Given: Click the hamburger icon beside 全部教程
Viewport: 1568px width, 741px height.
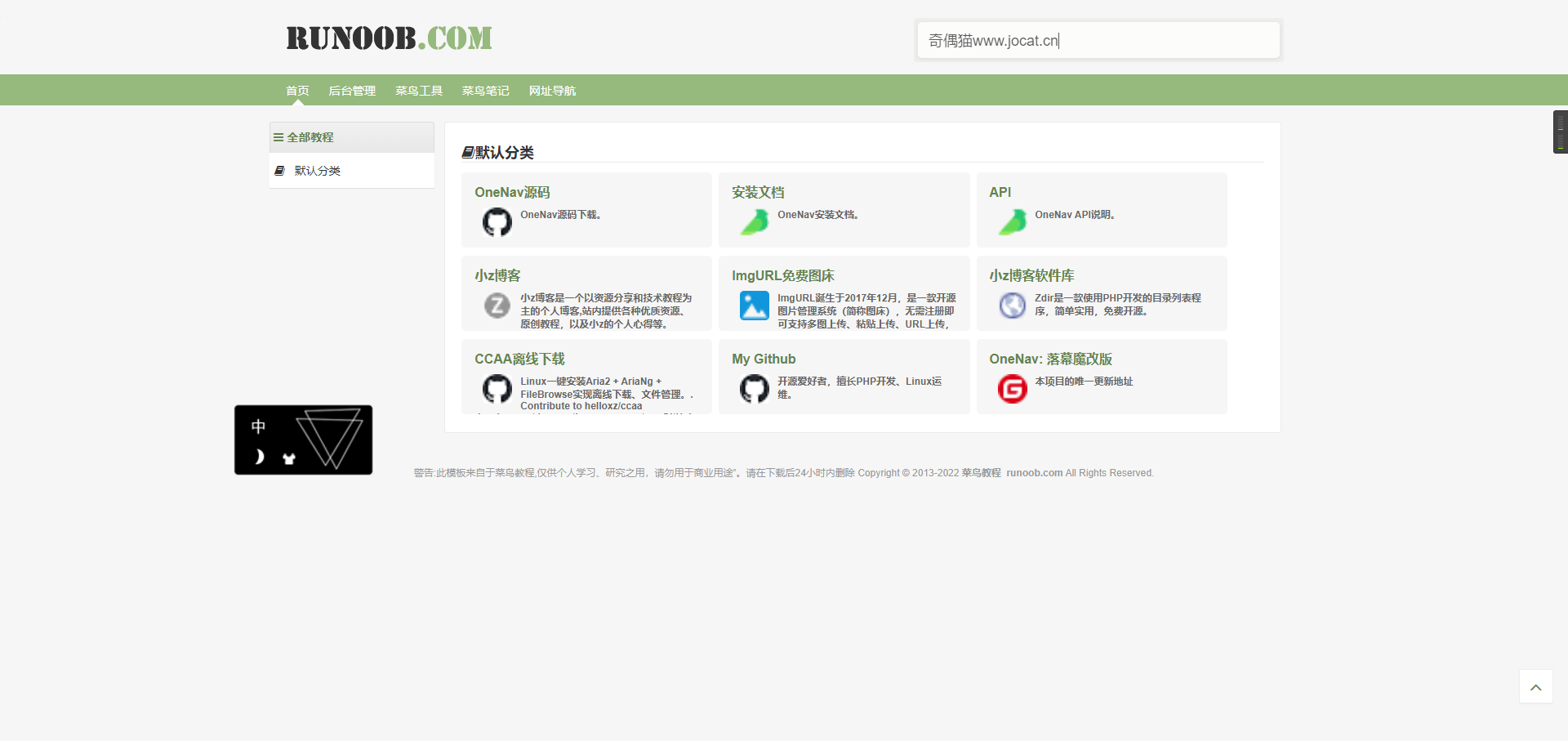Looking at the screenshot, I should 278,137.
